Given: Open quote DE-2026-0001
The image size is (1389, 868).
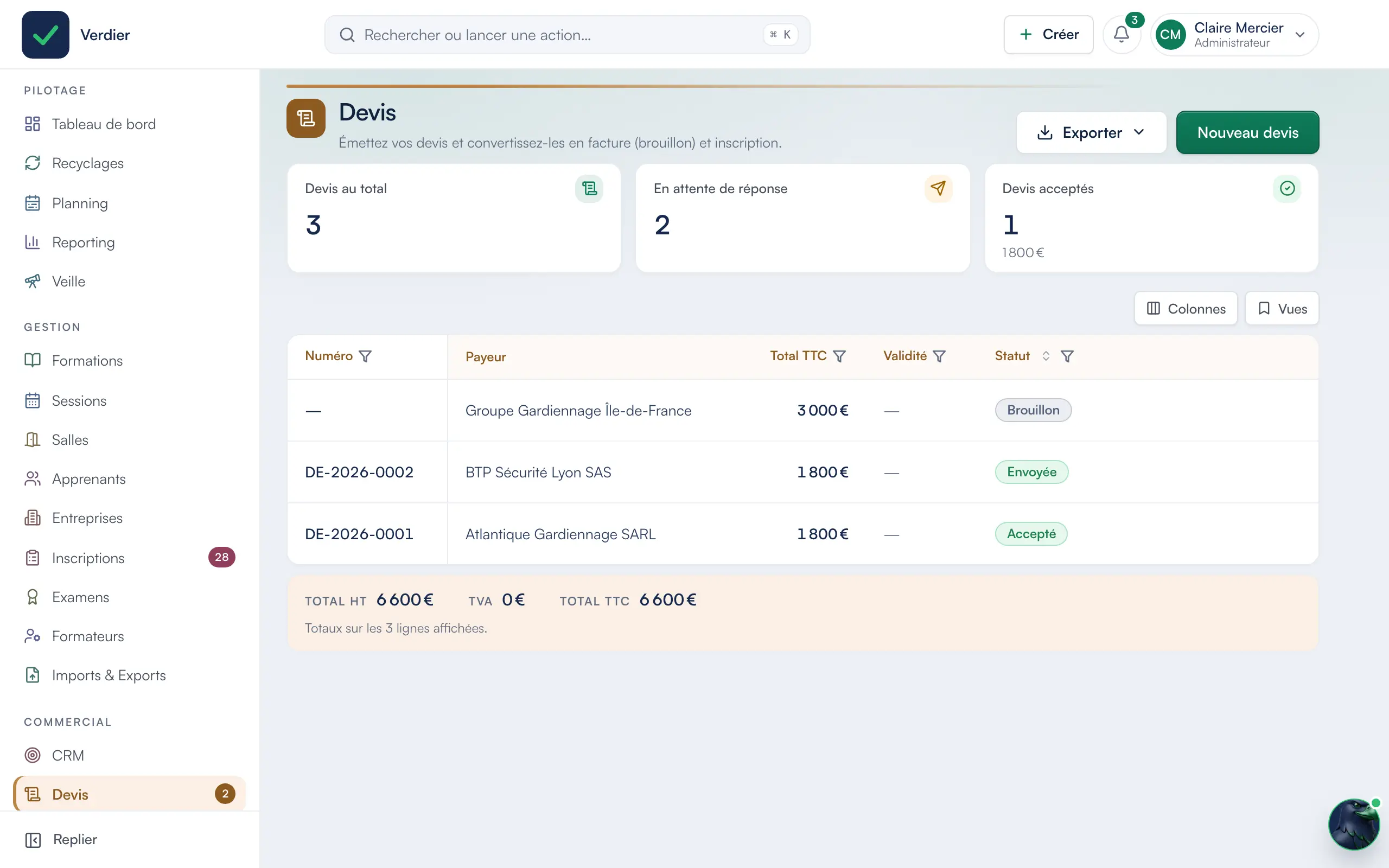Looking at the screenshot, I should tap(359, 534).
